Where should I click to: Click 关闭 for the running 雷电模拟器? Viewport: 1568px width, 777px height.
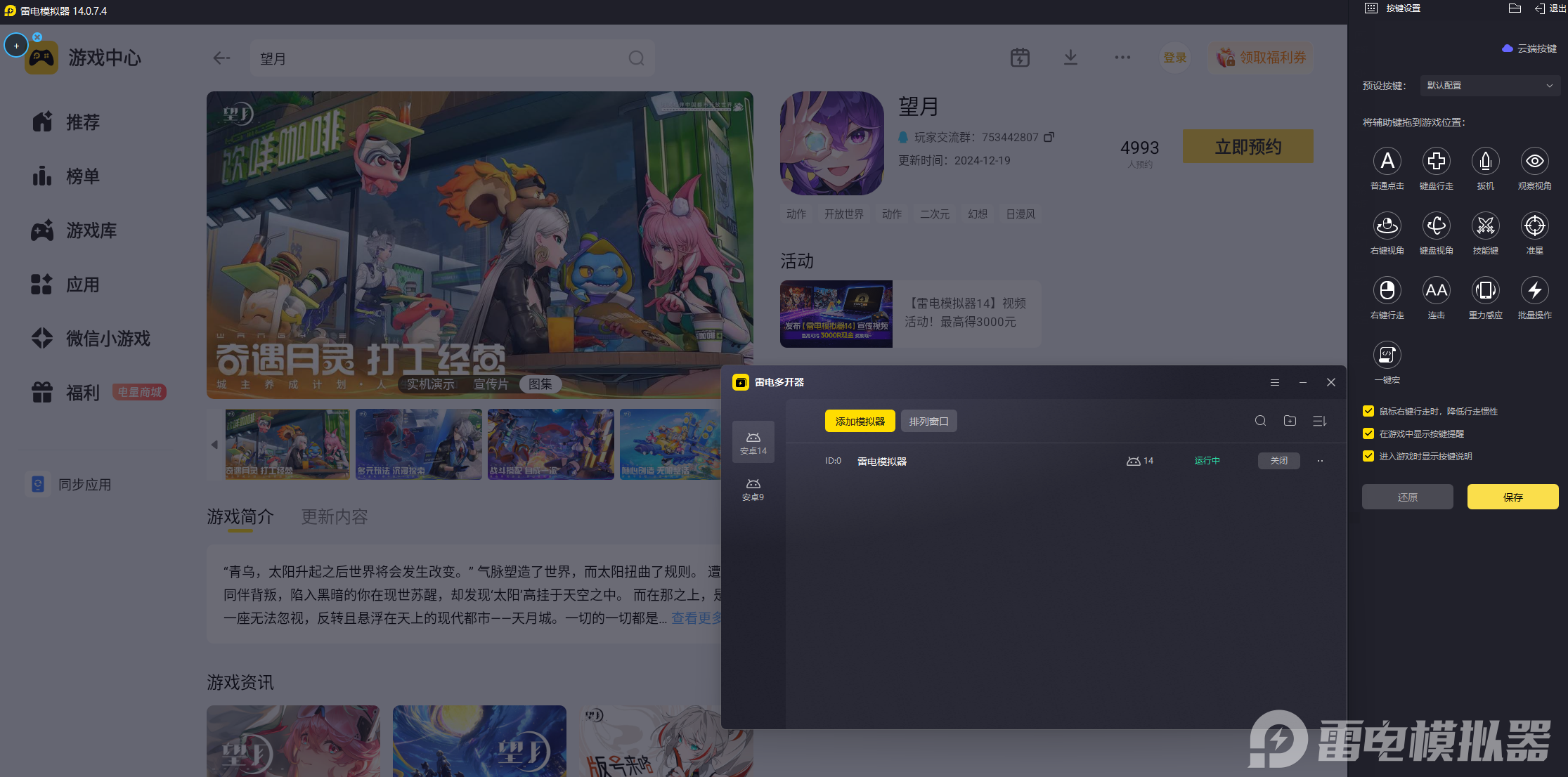click(x=1278, y=461)
